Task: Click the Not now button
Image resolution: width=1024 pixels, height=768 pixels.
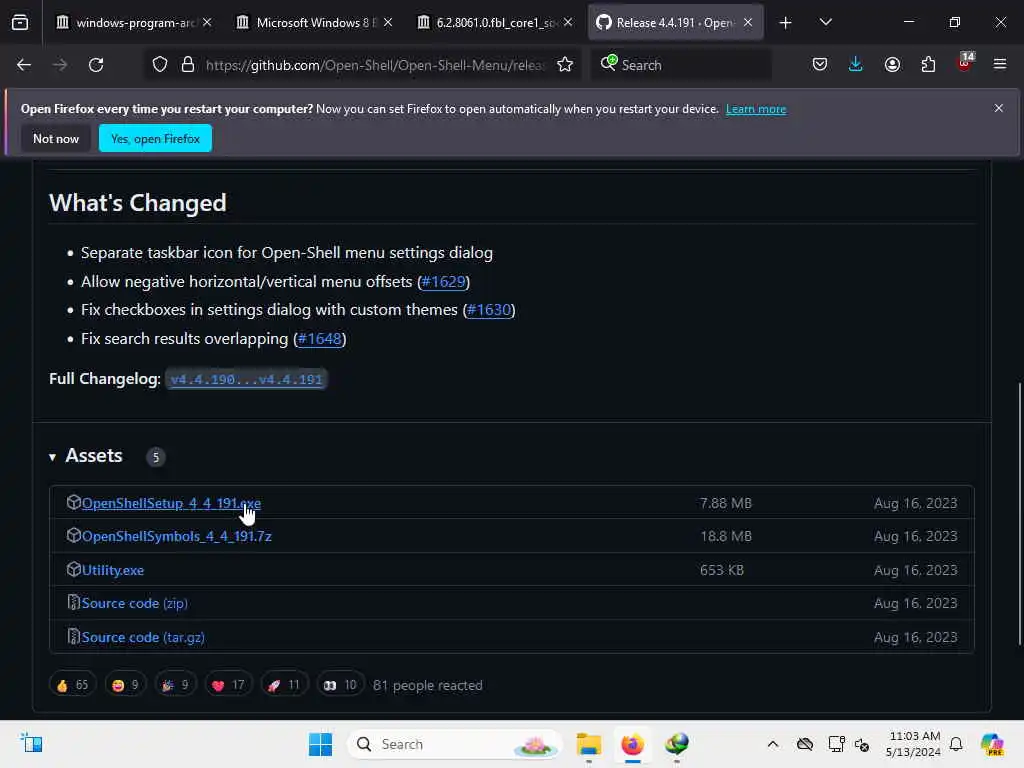Action: point(56,138)
